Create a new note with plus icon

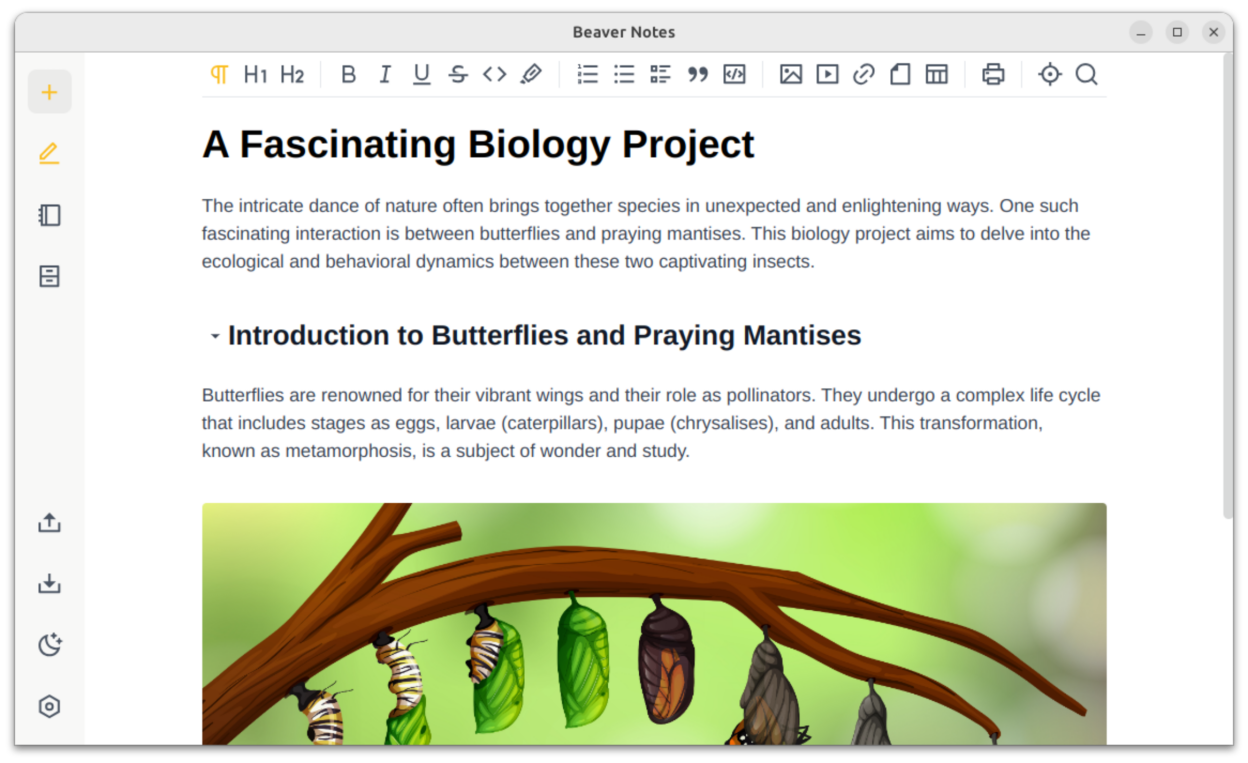coord(49,93)
